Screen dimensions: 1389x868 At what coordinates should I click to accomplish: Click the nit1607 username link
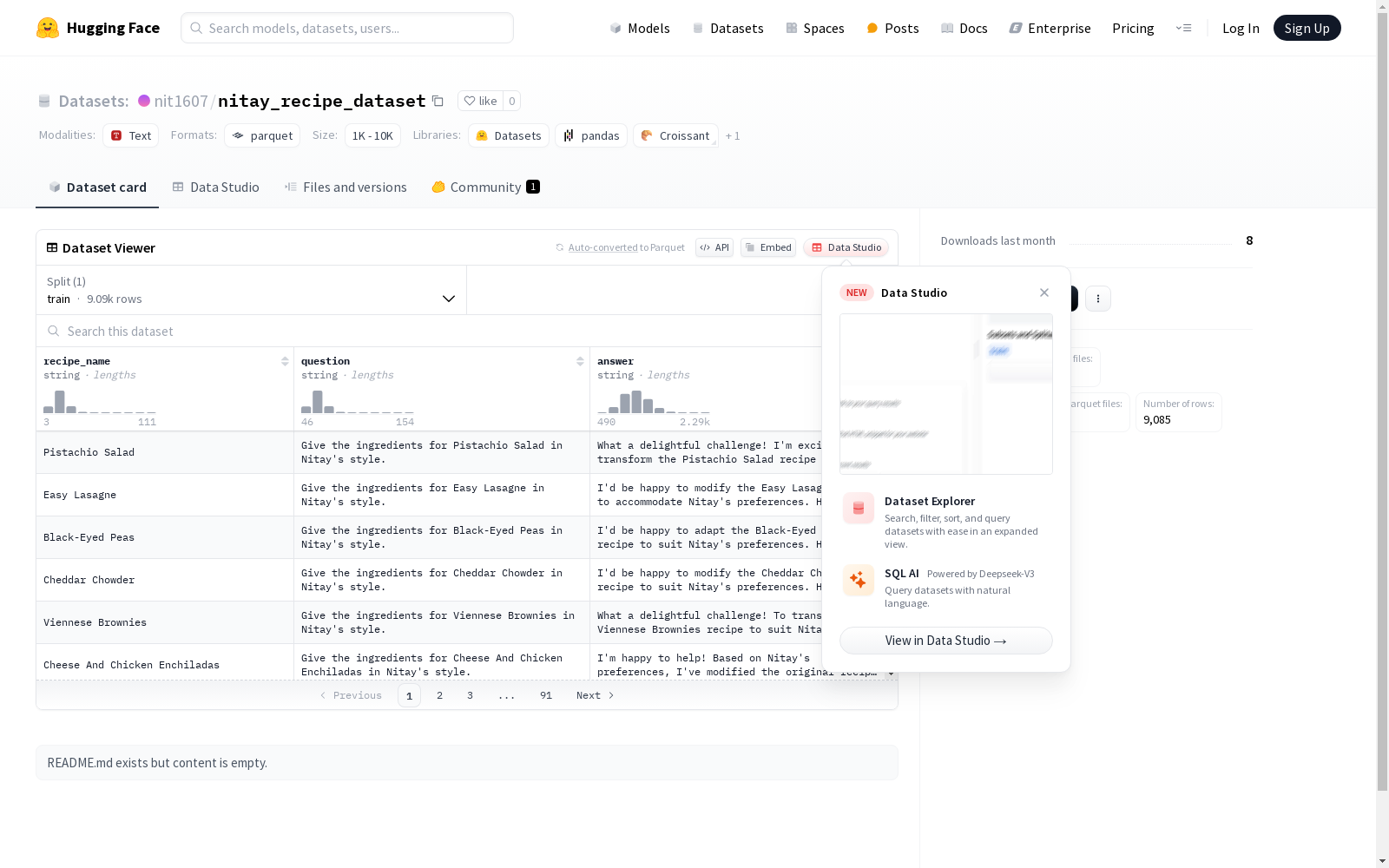pos(181,101)
